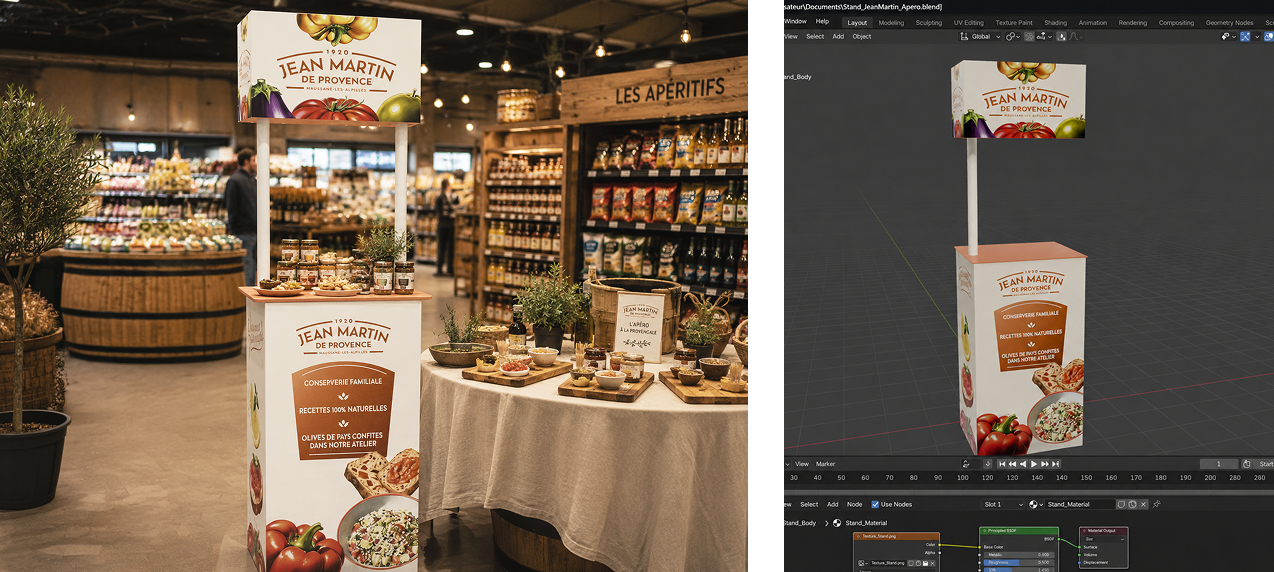Open the node editor Select menu
Screen dimensions: 1274x572
click(809, 504)
